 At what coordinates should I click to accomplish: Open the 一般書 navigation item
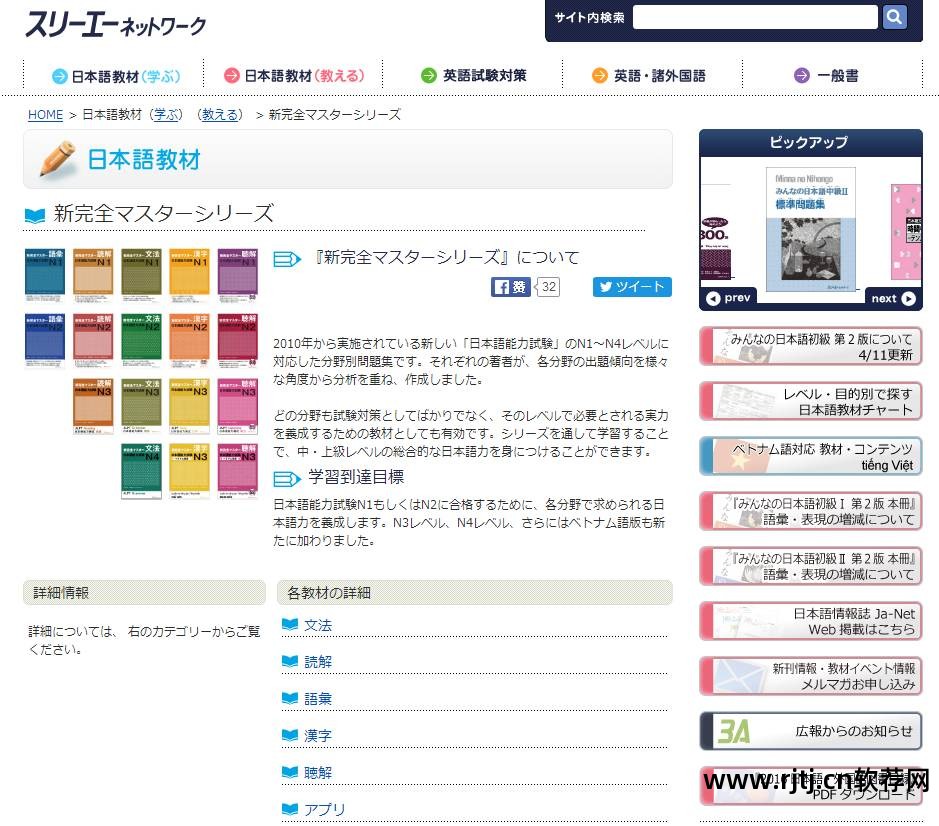pos(826,75)
